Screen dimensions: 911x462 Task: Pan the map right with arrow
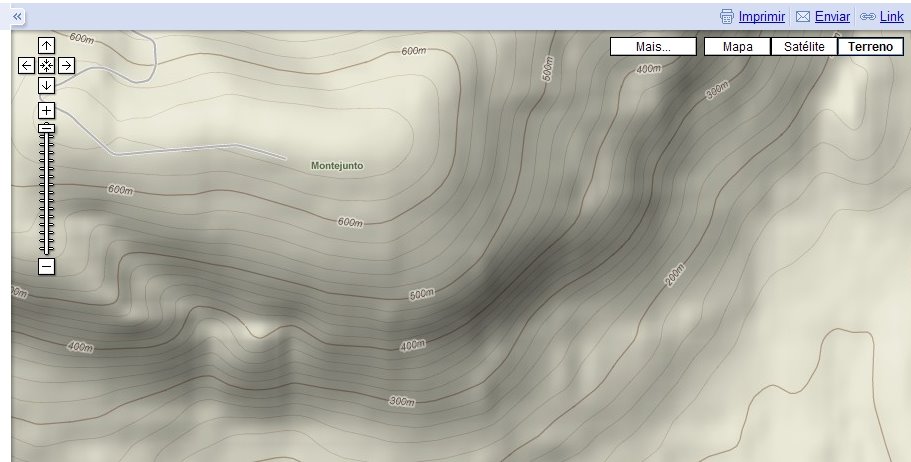(67, 66)
